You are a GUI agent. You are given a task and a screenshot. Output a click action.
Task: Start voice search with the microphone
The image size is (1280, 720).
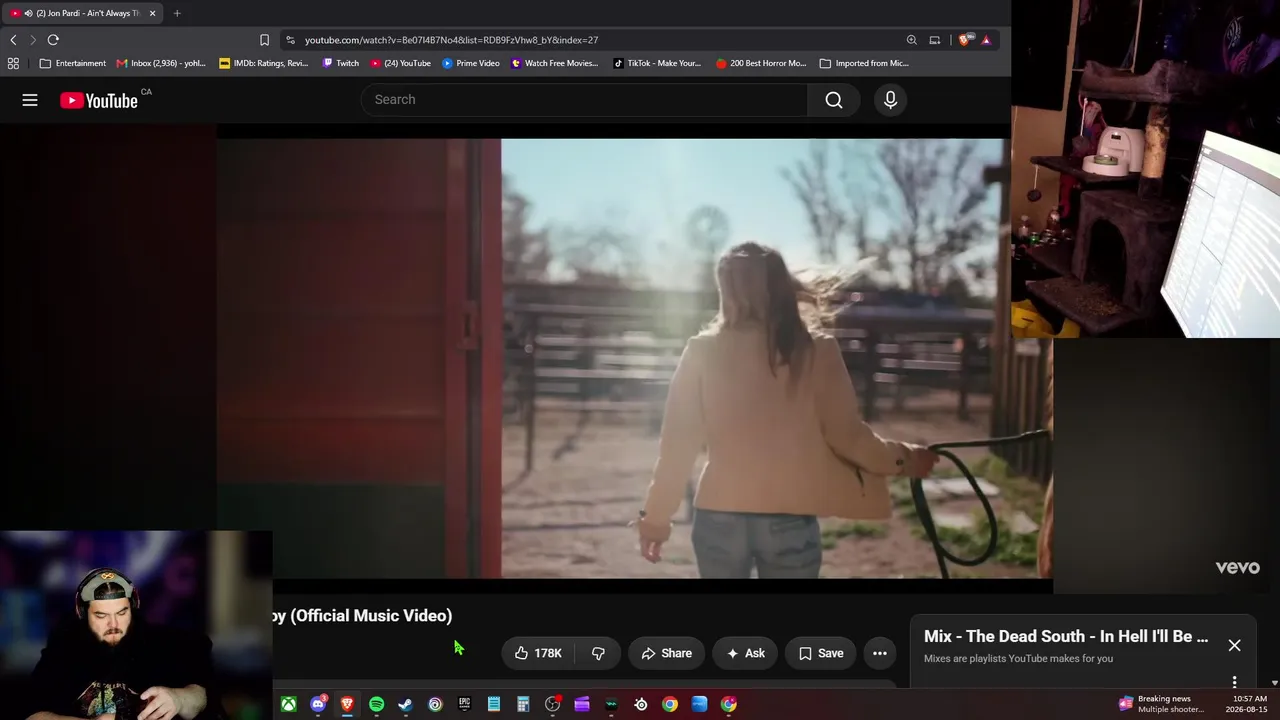click(890, 100)
